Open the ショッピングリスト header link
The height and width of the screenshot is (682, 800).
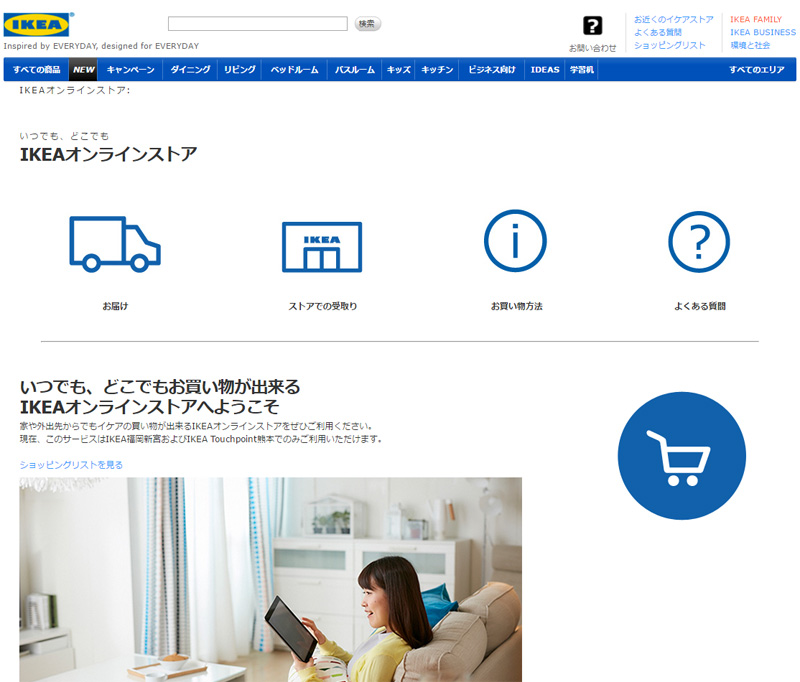669,45
